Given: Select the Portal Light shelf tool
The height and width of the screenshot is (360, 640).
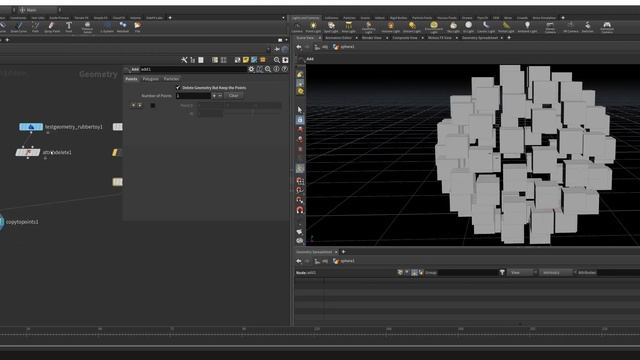Looking at the screenshot, I should 506,27.
